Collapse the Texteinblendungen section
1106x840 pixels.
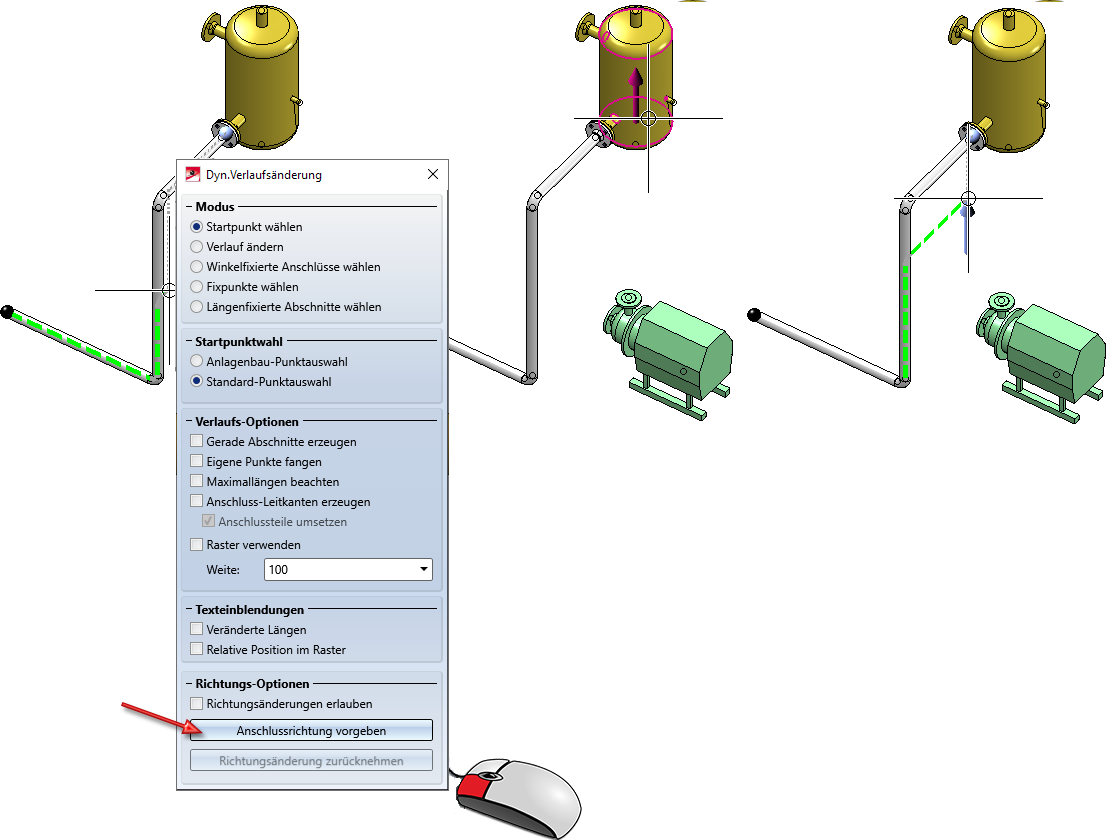tap(190, 609)
